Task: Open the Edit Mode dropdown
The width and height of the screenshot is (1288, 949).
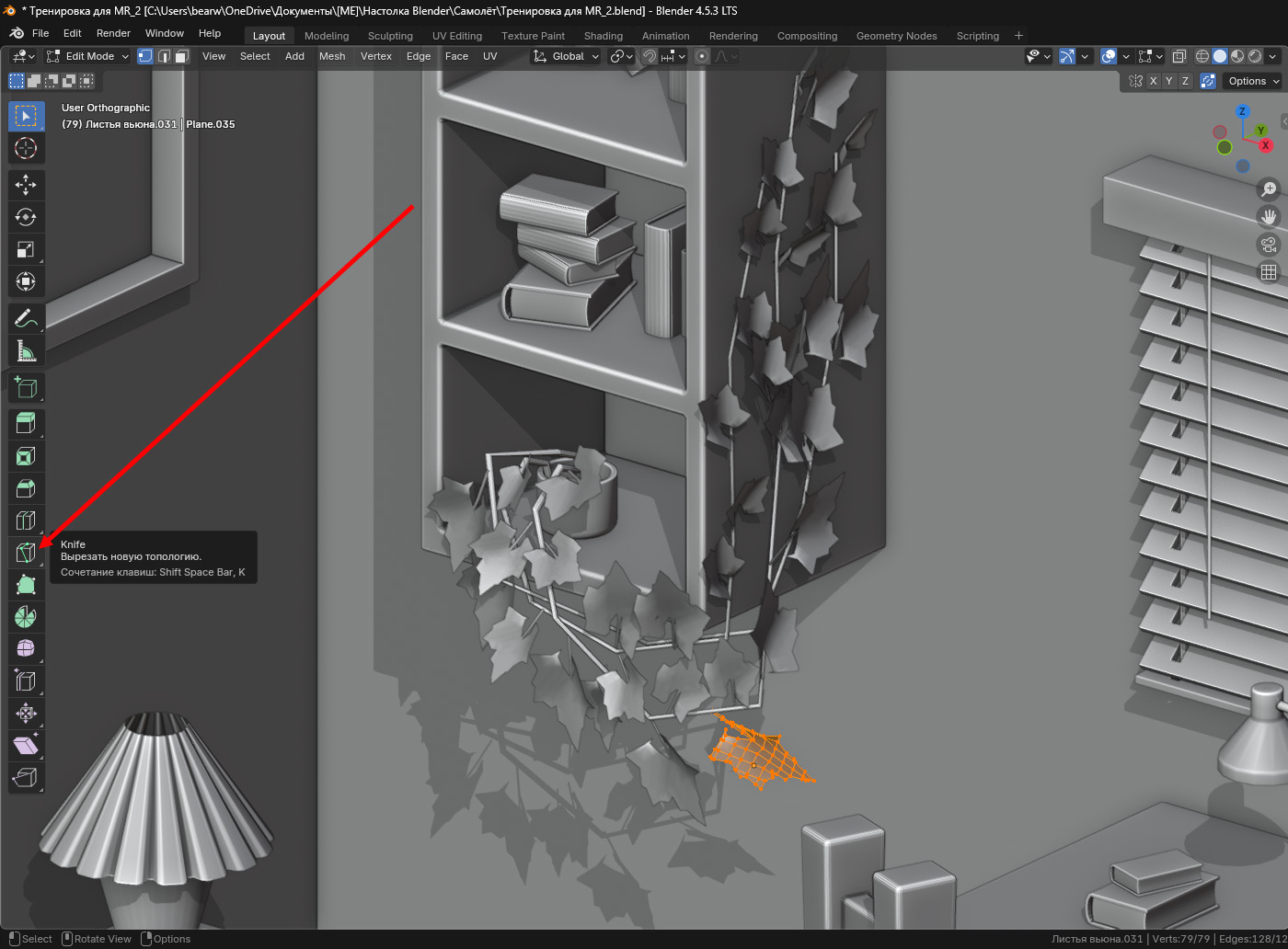Action: (x=88, y=56)
